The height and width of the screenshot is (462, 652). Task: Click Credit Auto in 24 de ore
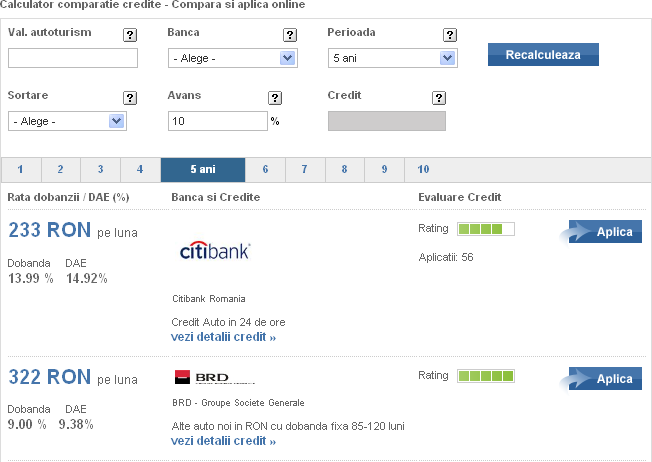[228, 322]
